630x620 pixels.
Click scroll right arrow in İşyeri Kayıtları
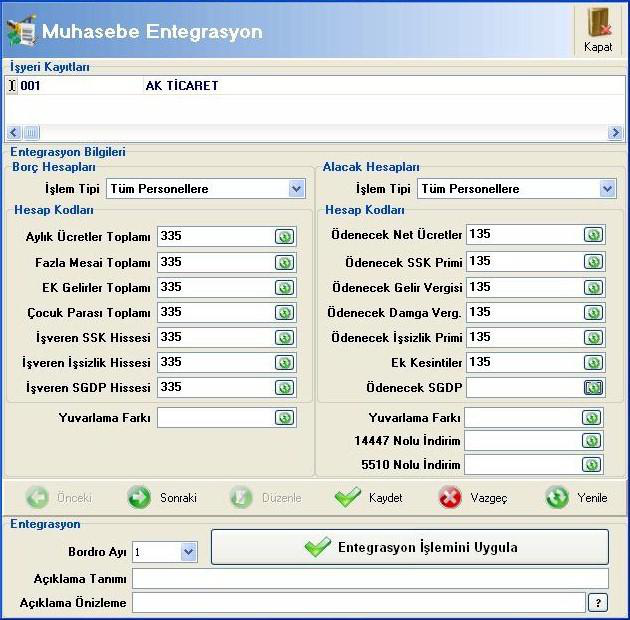pos(615,132)
